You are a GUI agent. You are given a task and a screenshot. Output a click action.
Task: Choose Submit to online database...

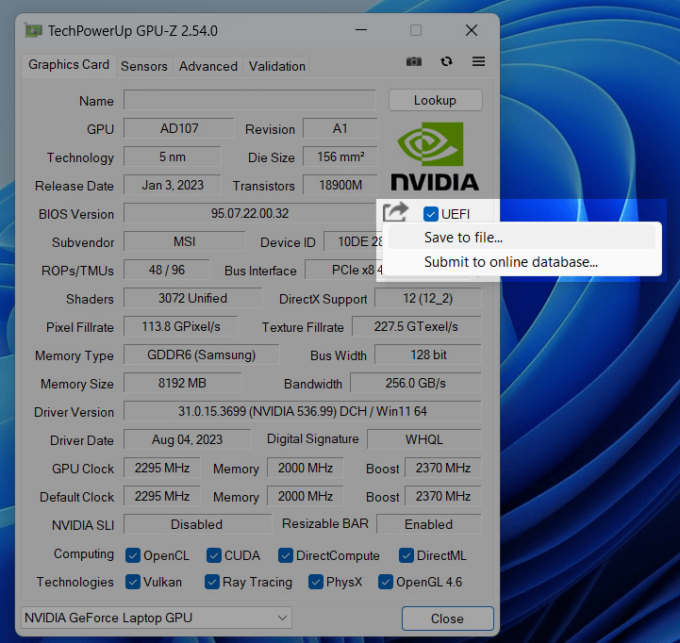522,262
